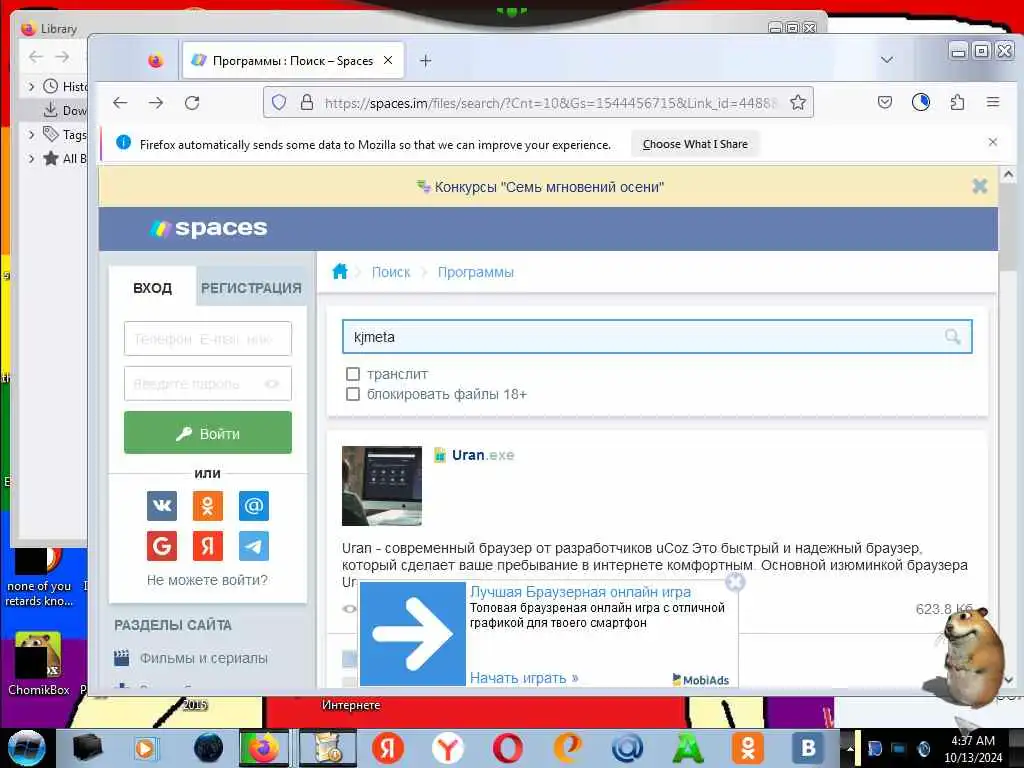The width and height of the screenshot is (1024, 768).
Task: Open Лучшая Браузерная онлайн игра ad link
Action: [581, 592]
